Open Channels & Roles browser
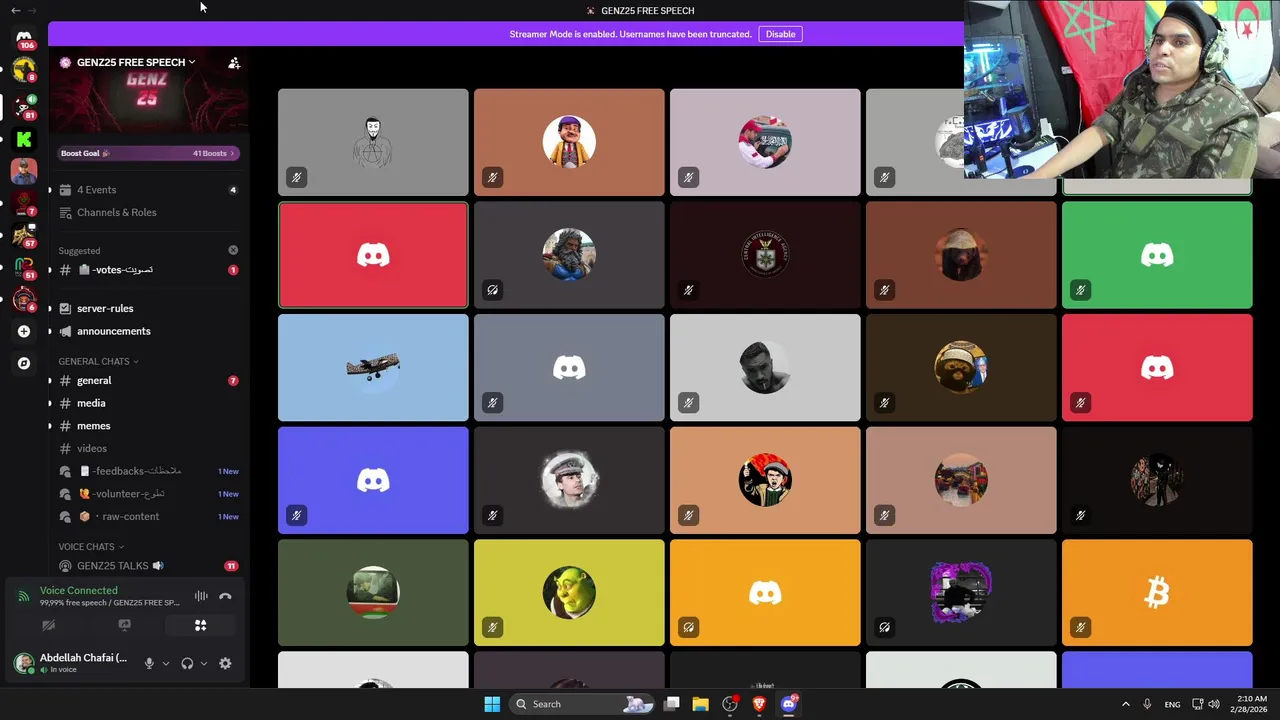1280x720 pixels. (148, 212)
